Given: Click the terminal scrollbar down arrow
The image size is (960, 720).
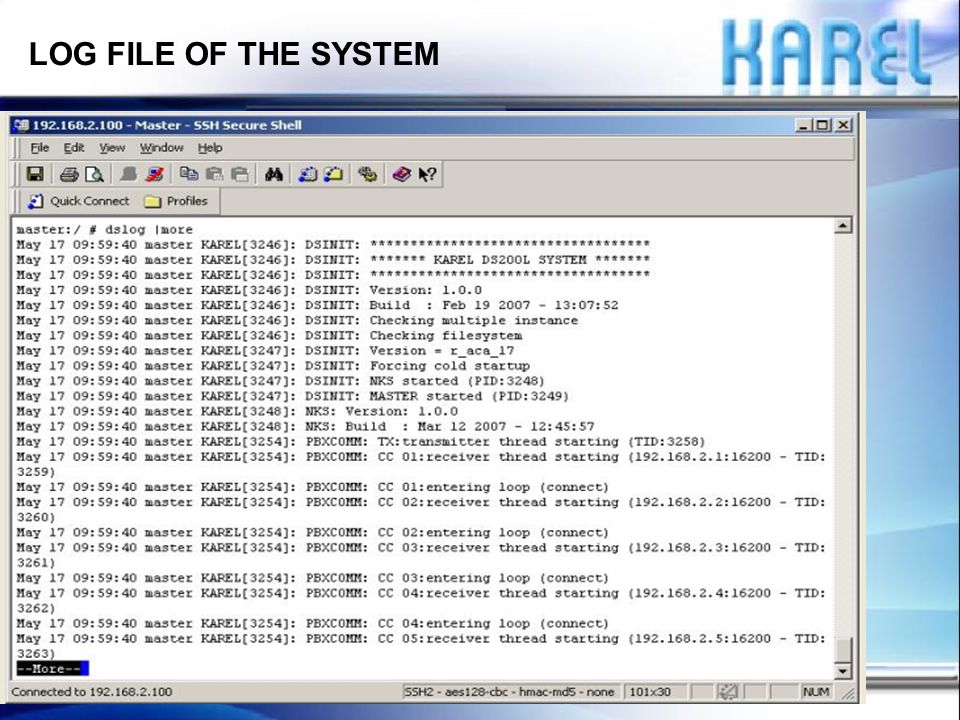Looking at the screenshot, I should (843, 672).
